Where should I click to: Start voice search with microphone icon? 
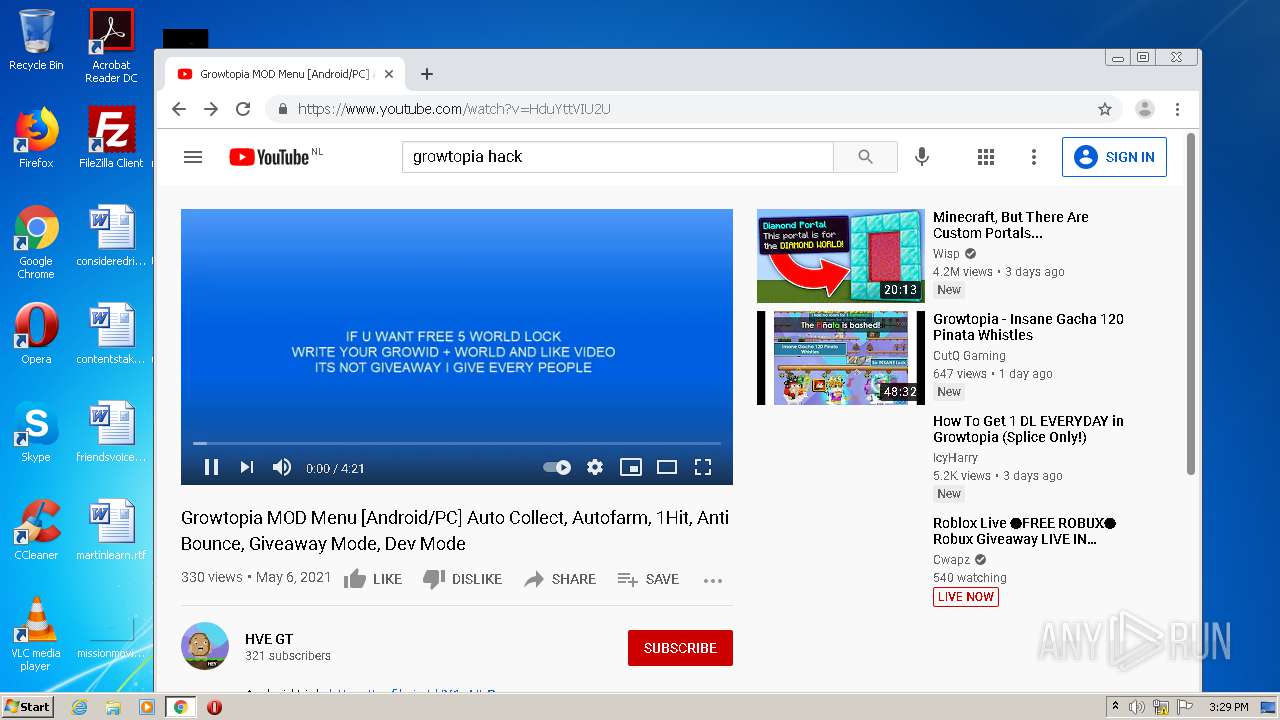click(922, 157)
